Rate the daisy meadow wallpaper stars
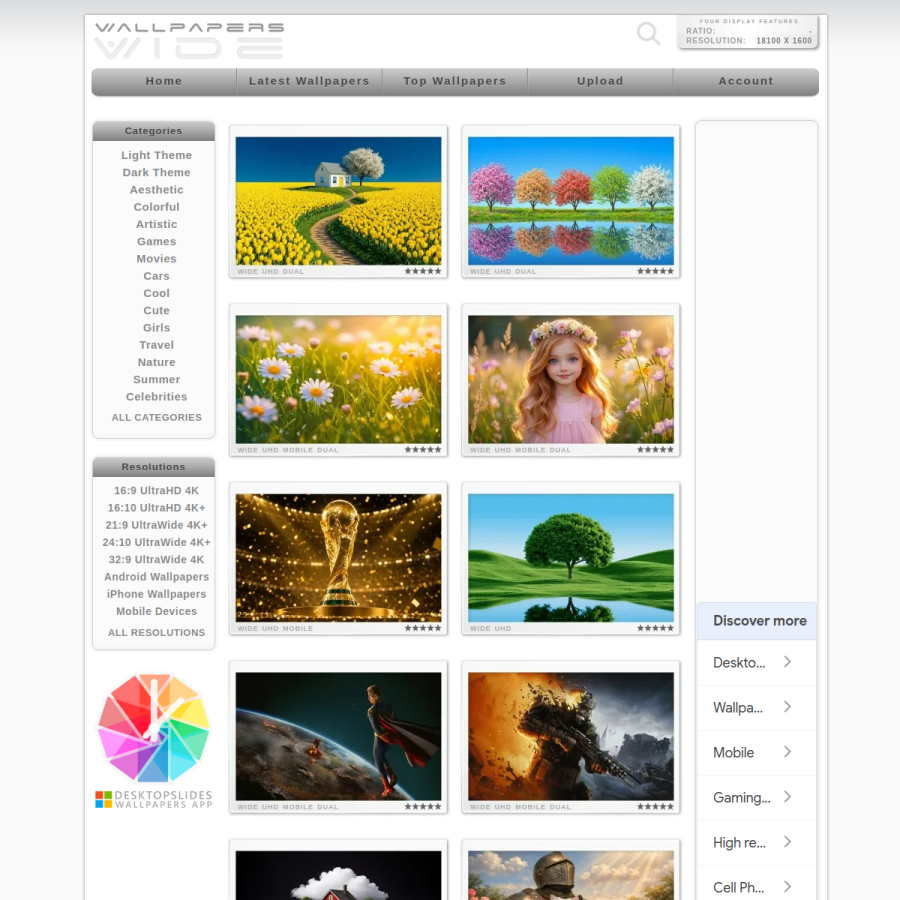Image resolution: width=900 pixels, height=900 pixels. tap(423, 450)
